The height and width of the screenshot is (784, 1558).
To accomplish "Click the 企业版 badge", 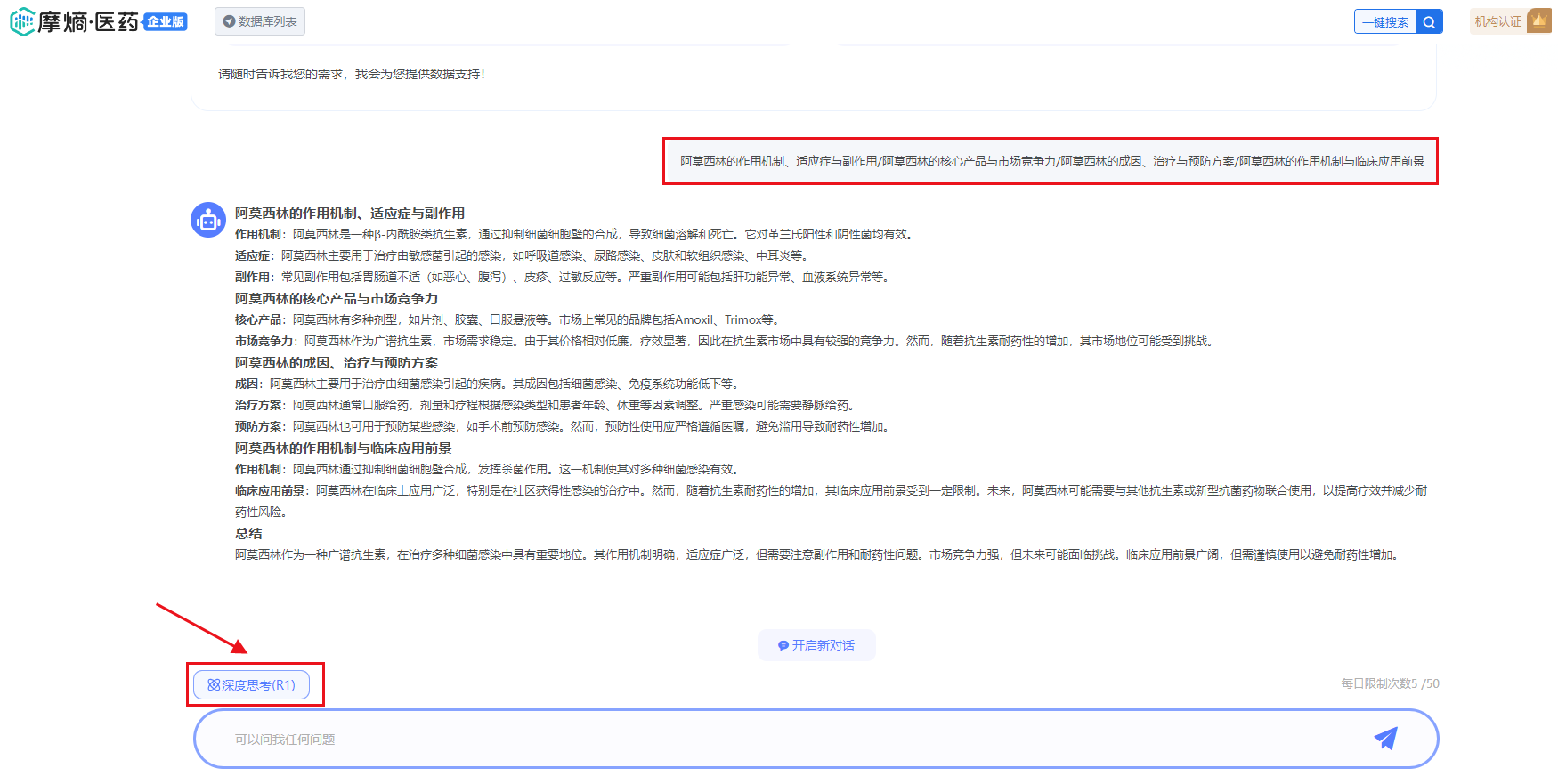I will [x=166, y=21].
